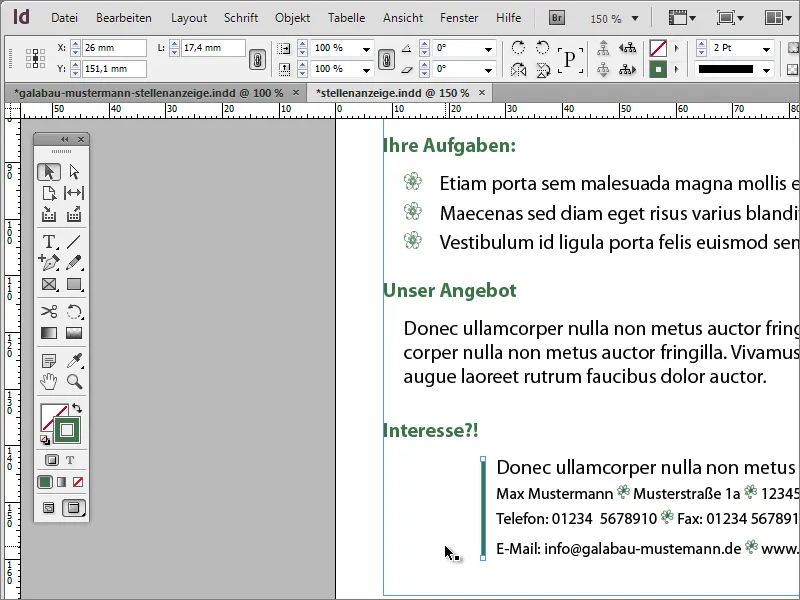Open the 150% zoom level dropdown
Image resolution: width=800 pixels, height=600 pixels.
pyautogui.click(x=636, y=17)
